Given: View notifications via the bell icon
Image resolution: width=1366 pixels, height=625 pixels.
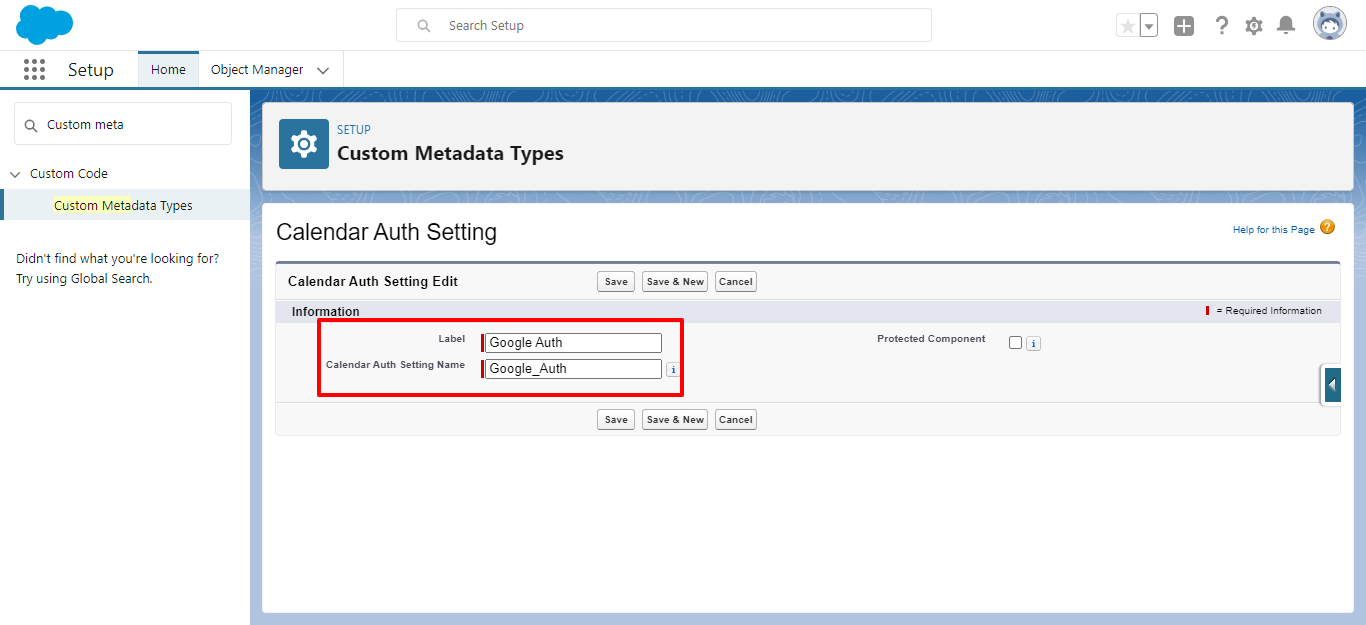Looking at the screenshot, I should [1287, 26].
